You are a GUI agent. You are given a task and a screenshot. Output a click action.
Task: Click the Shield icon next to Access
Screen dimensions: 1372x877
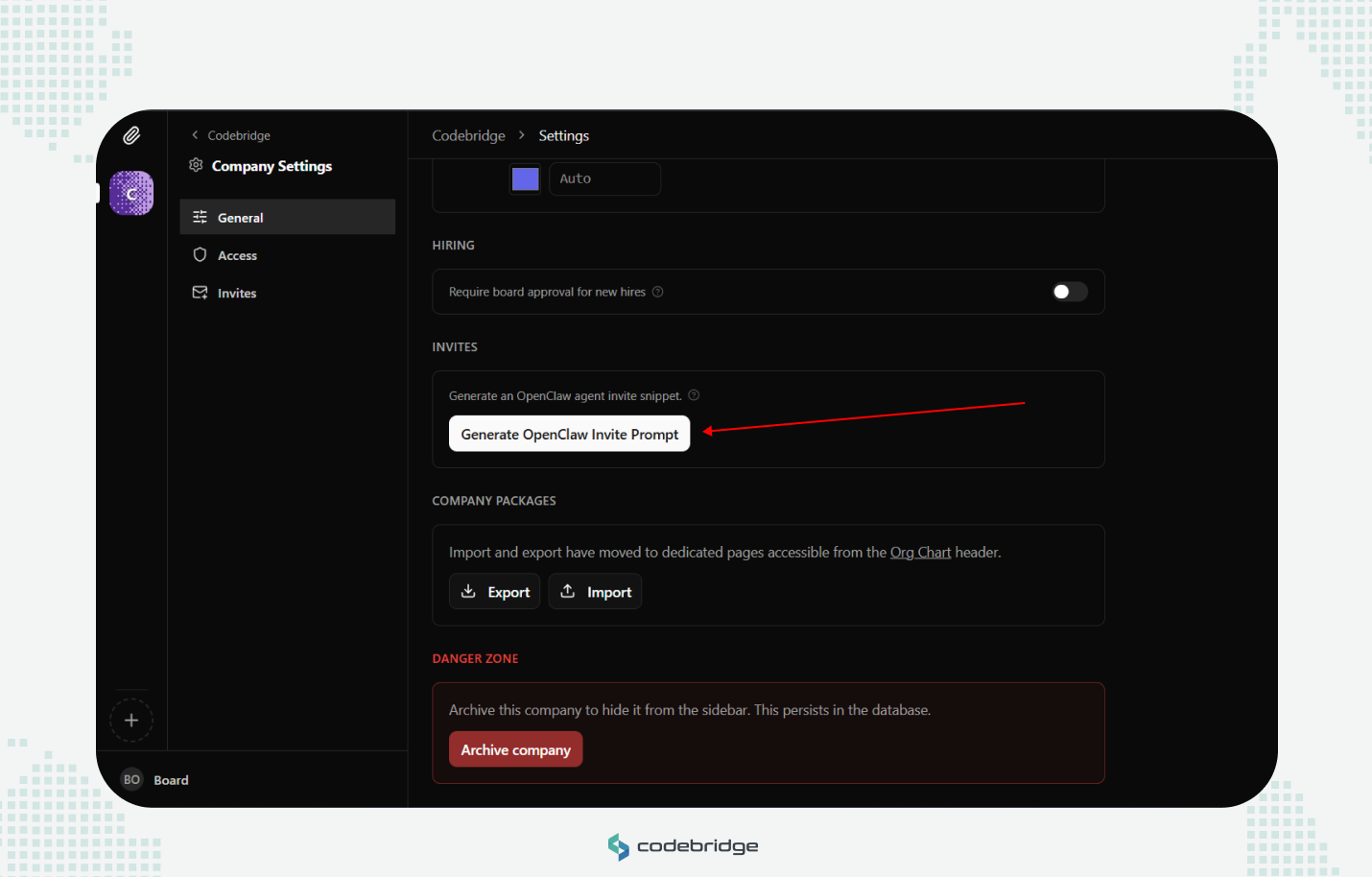pyautogui.click(x=200, y=254)
